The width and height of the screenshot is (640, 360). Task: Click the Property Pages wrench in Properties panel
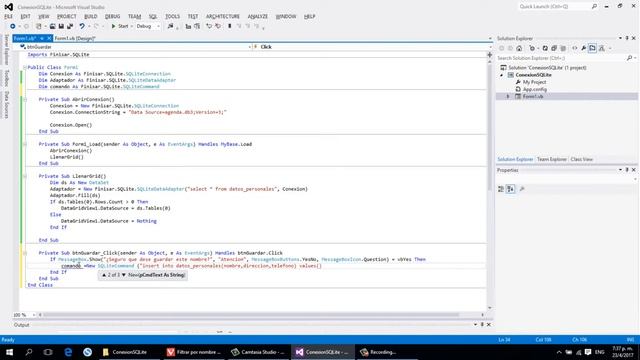click(522, 189)
